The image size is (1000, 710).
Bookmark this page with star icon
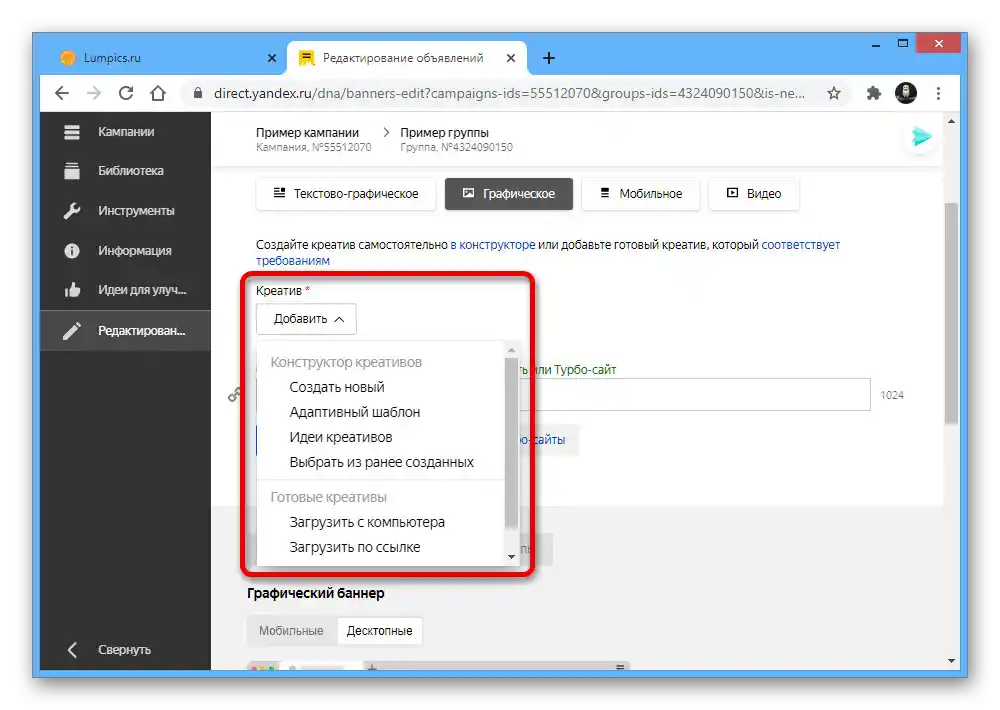[x=834, y=94]
